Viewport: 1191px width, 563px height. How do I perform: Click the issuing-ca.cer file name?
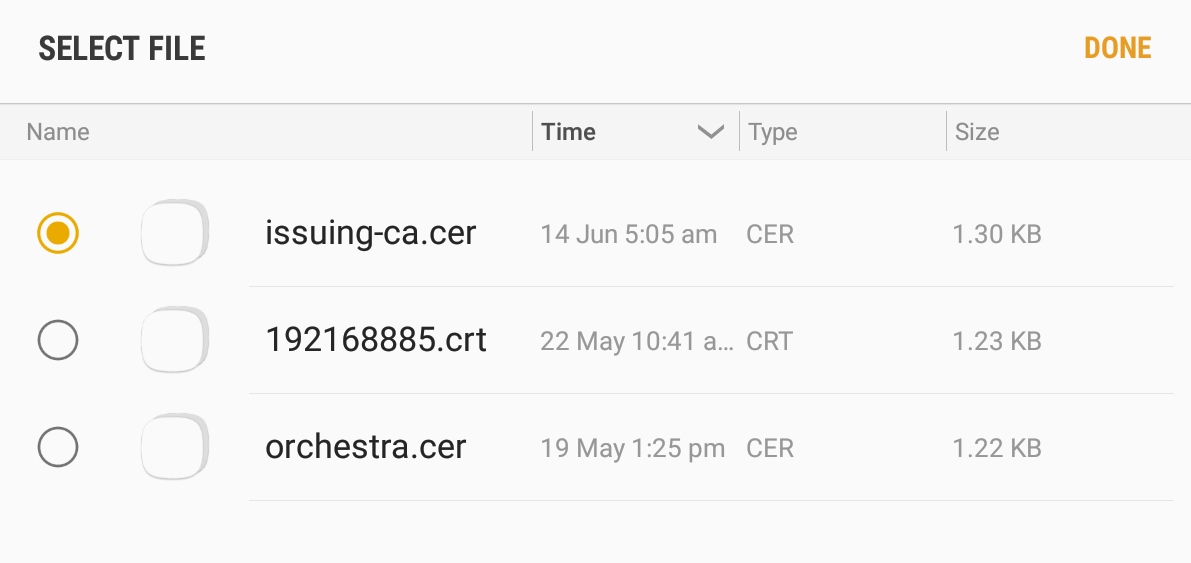pyautogui.click(x=370, y=233)
